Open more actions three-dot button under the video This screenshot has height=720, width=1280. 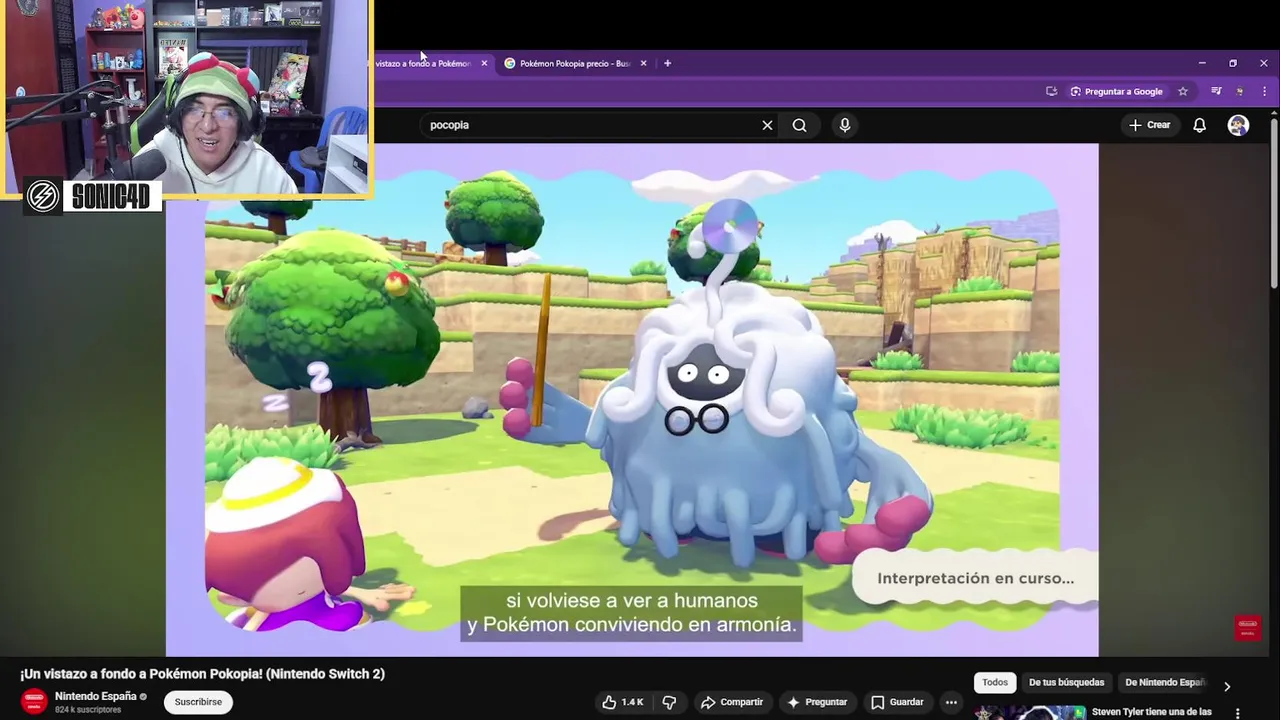coord(951,702)
